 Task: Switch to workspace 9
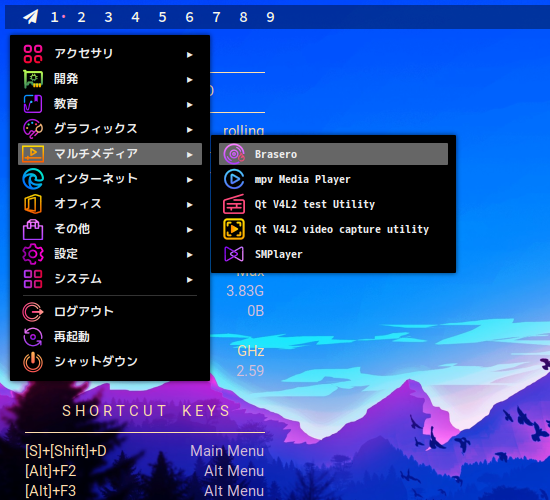[270, 17]
